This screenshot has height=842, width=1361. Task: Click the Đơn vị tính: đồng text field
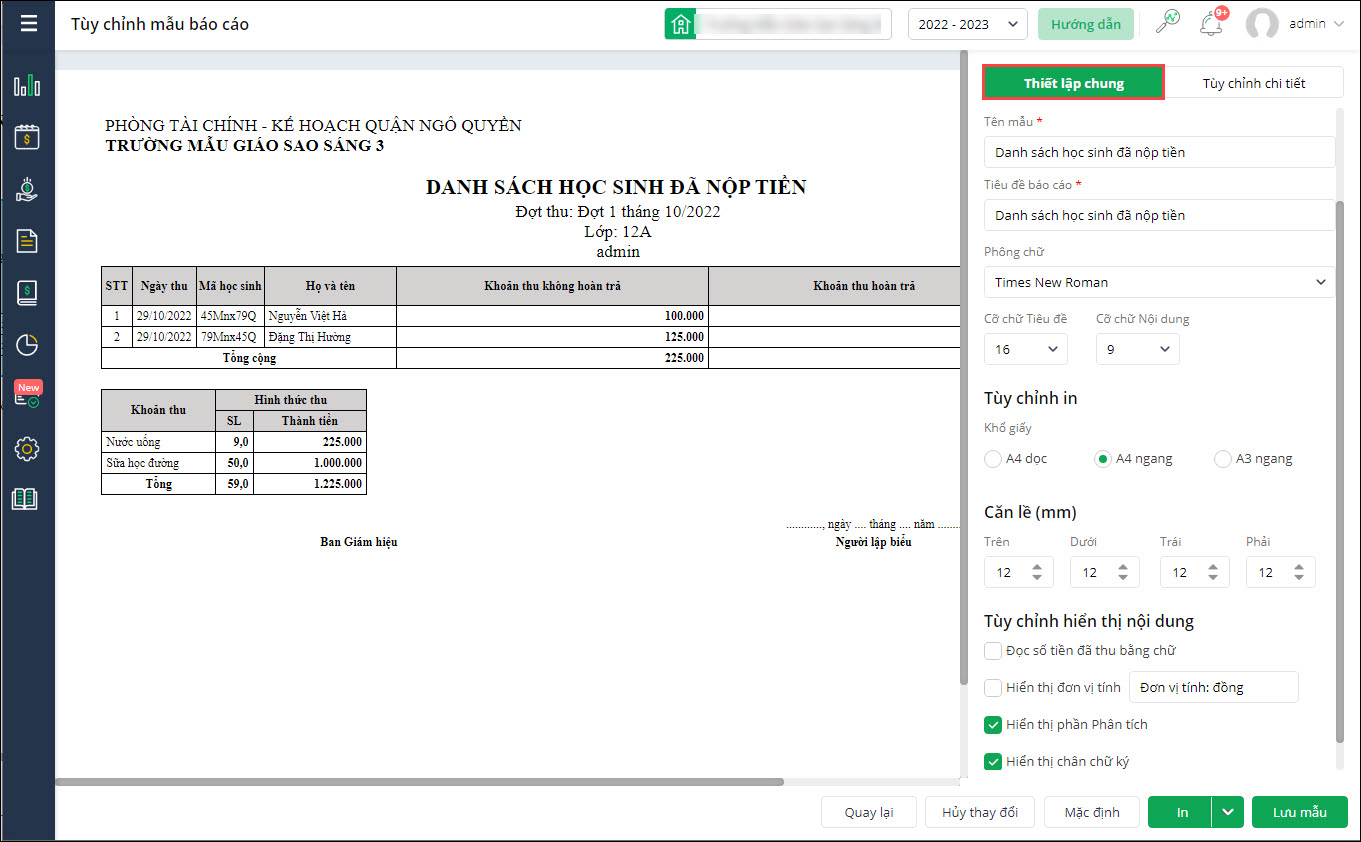tap(1214, 687)
